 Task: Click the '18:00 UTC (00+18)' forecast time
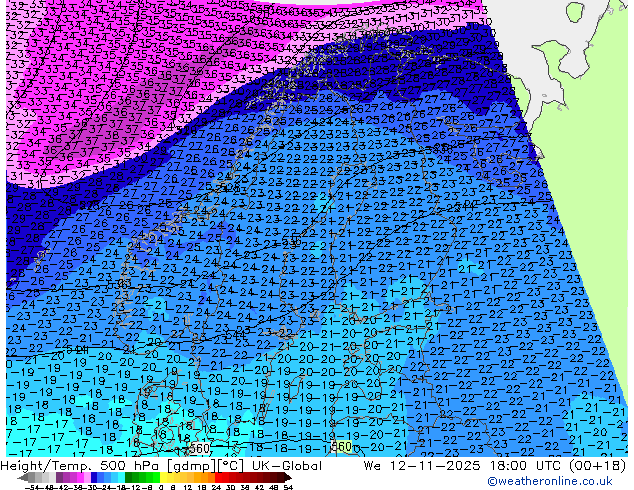coord(558,466)
